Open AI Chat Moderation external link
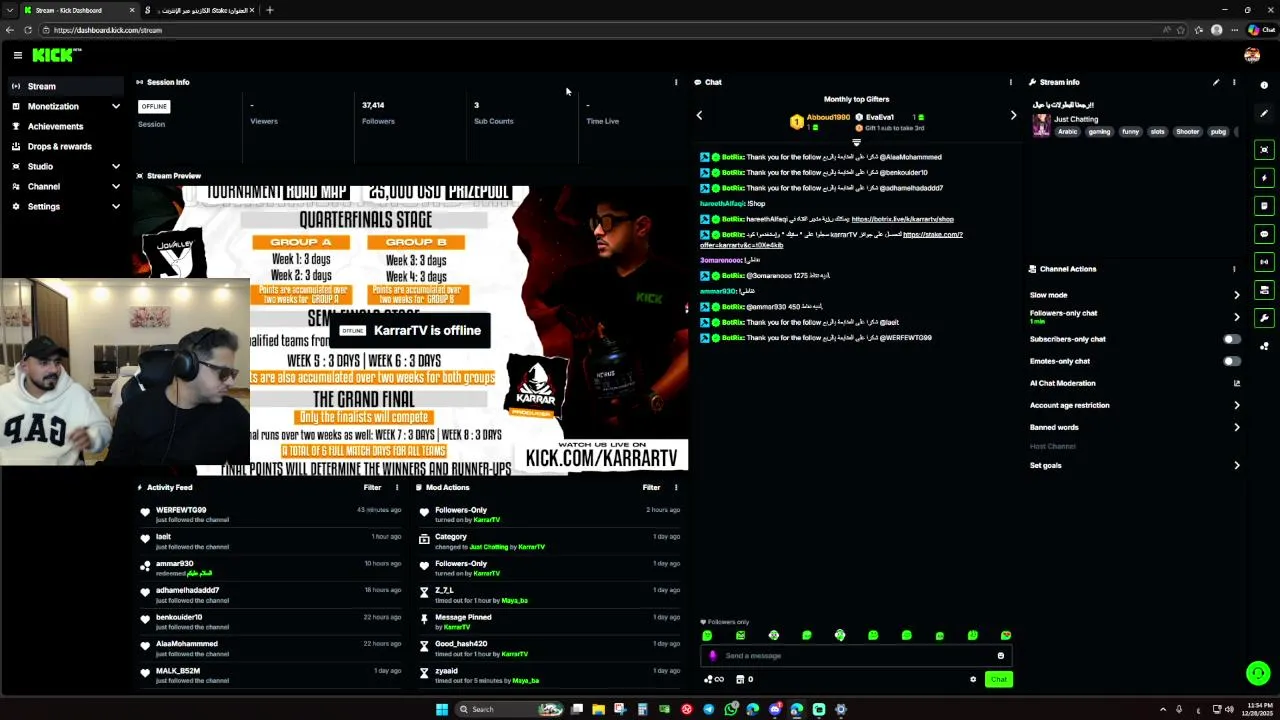The image size is (1280, 720). tap(1237, 383)
